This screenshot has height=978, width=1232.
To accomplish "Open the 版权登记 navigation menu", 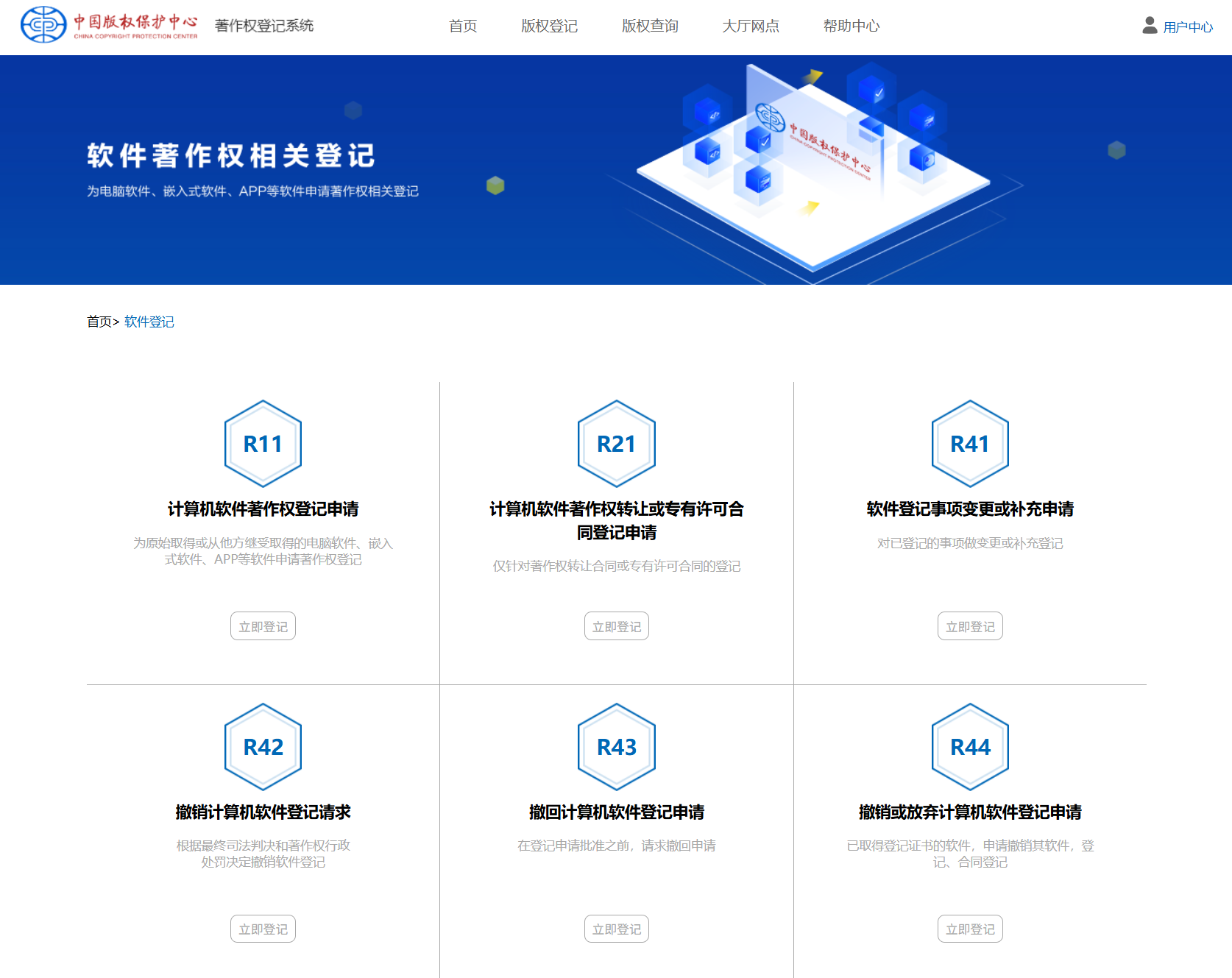I will point(549,26).
